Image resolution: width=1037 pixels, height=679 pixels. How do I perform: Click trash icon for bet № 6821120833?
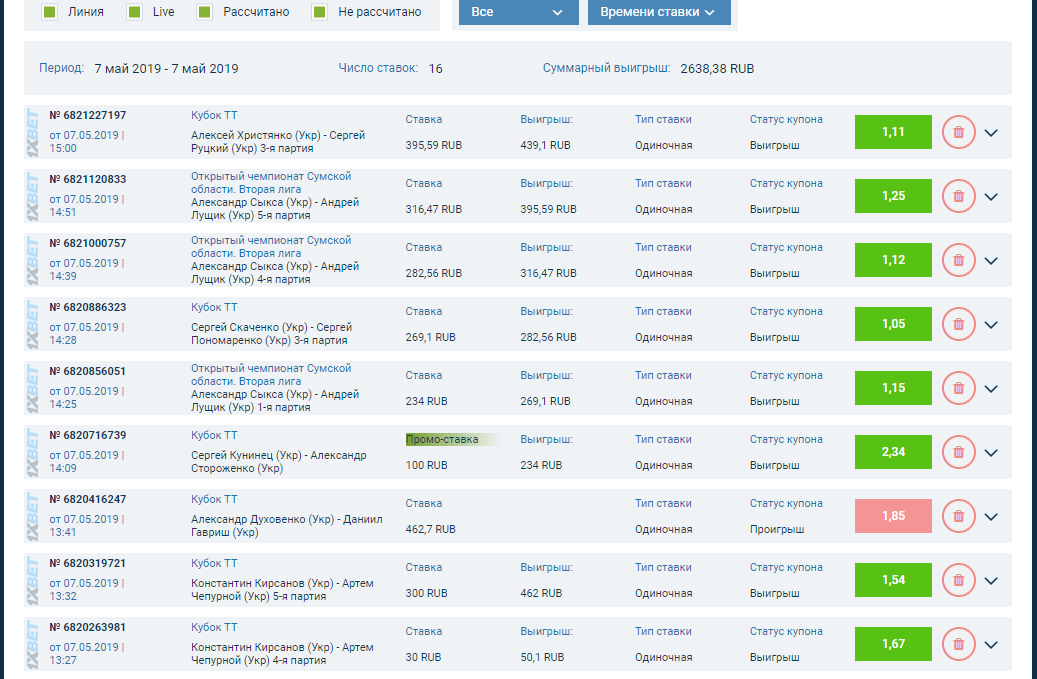click(x=958, y=196)
